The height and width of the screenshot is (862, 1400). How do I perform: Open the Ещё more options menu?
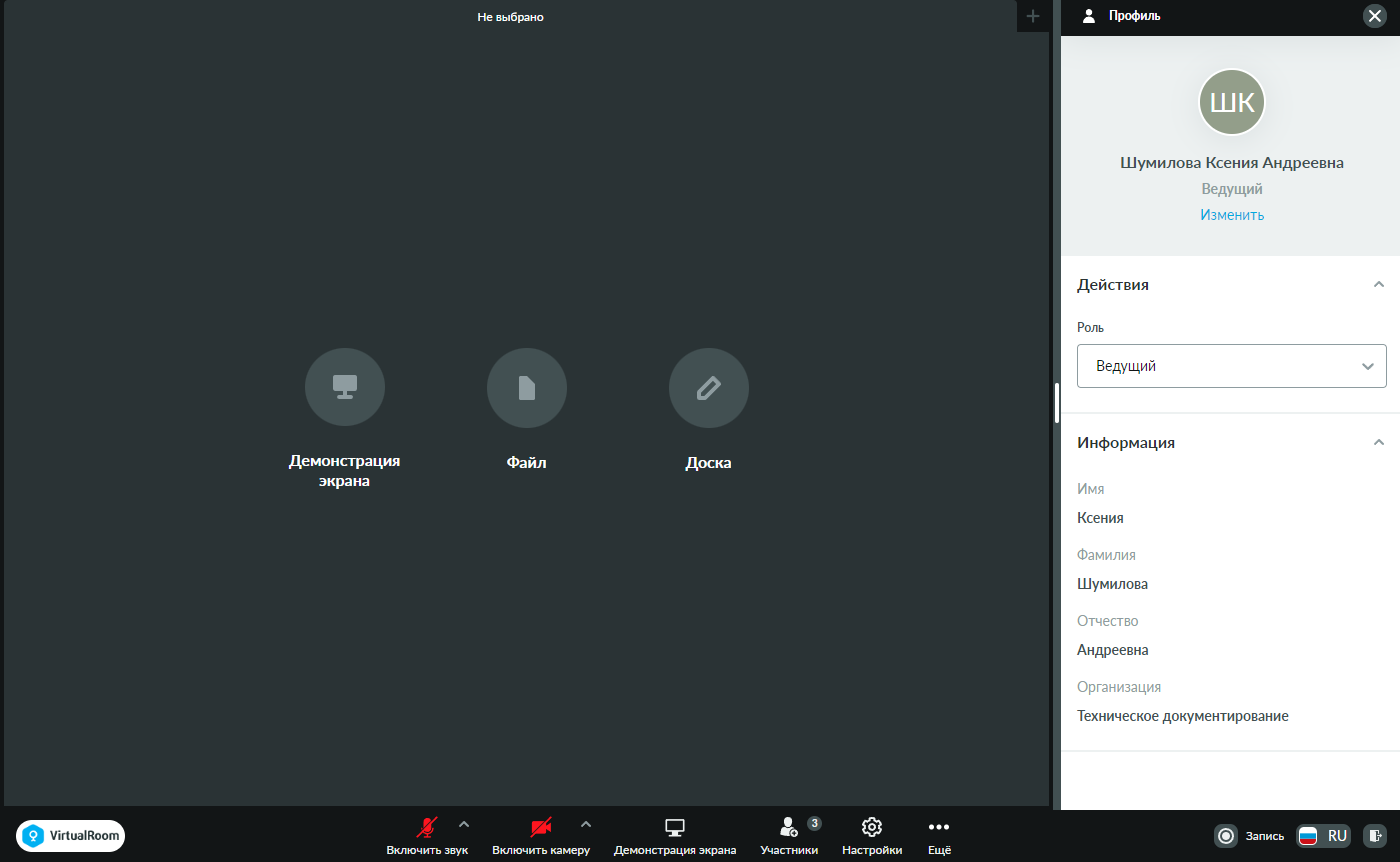[x=939, y=835]
